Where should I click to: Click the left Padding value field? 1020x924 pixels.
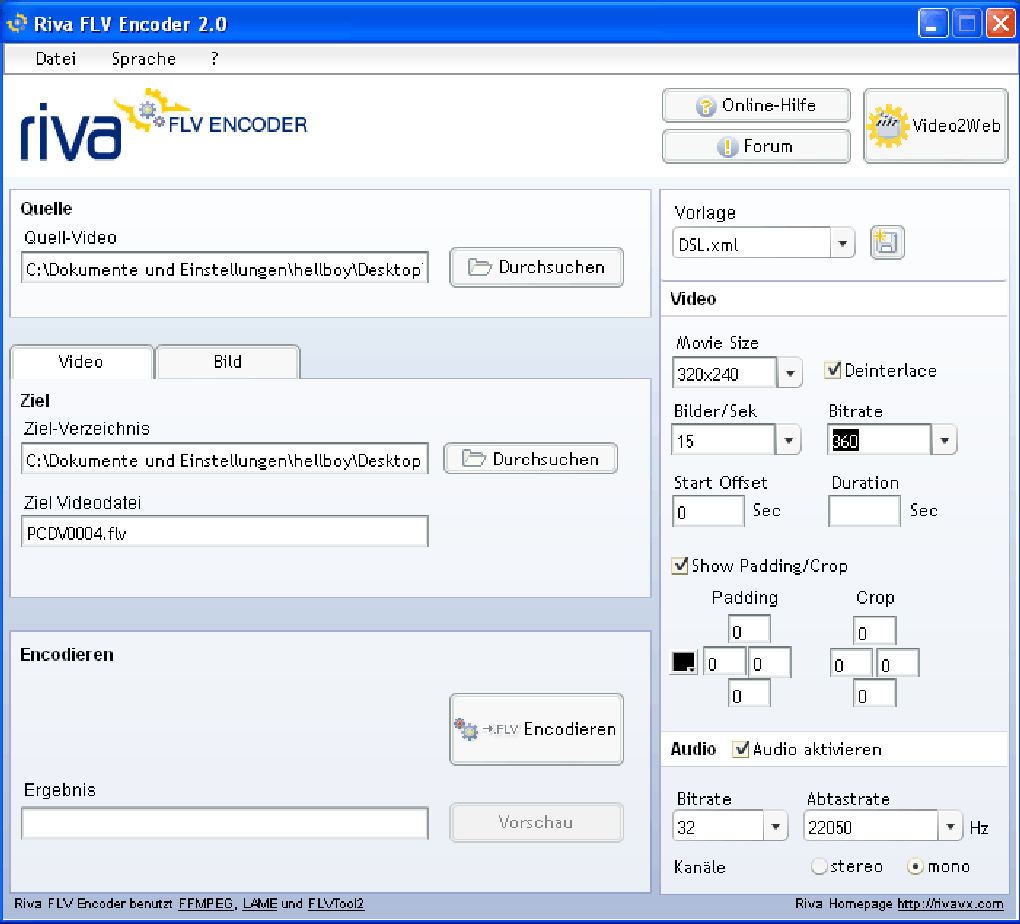(725, 662)
